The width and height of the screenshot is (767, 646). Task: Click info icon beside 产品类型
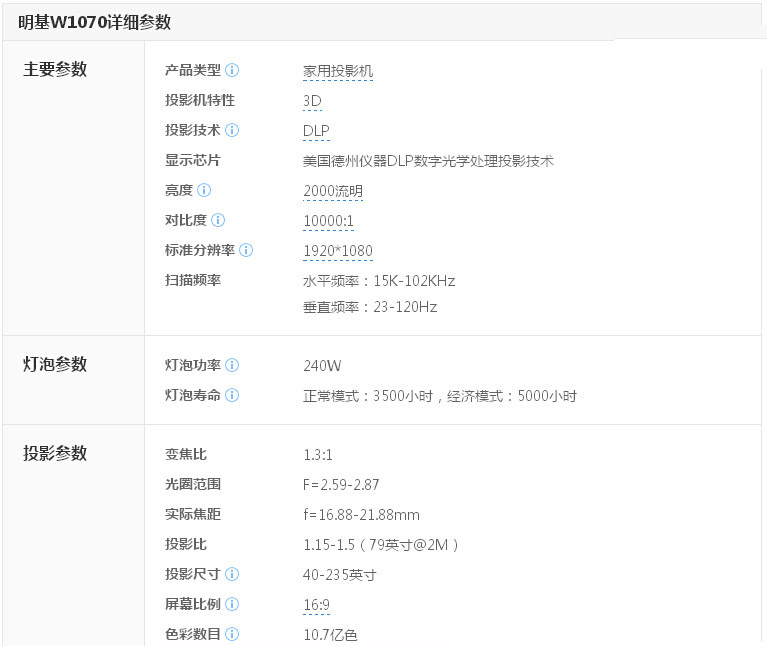click(232, 70)
